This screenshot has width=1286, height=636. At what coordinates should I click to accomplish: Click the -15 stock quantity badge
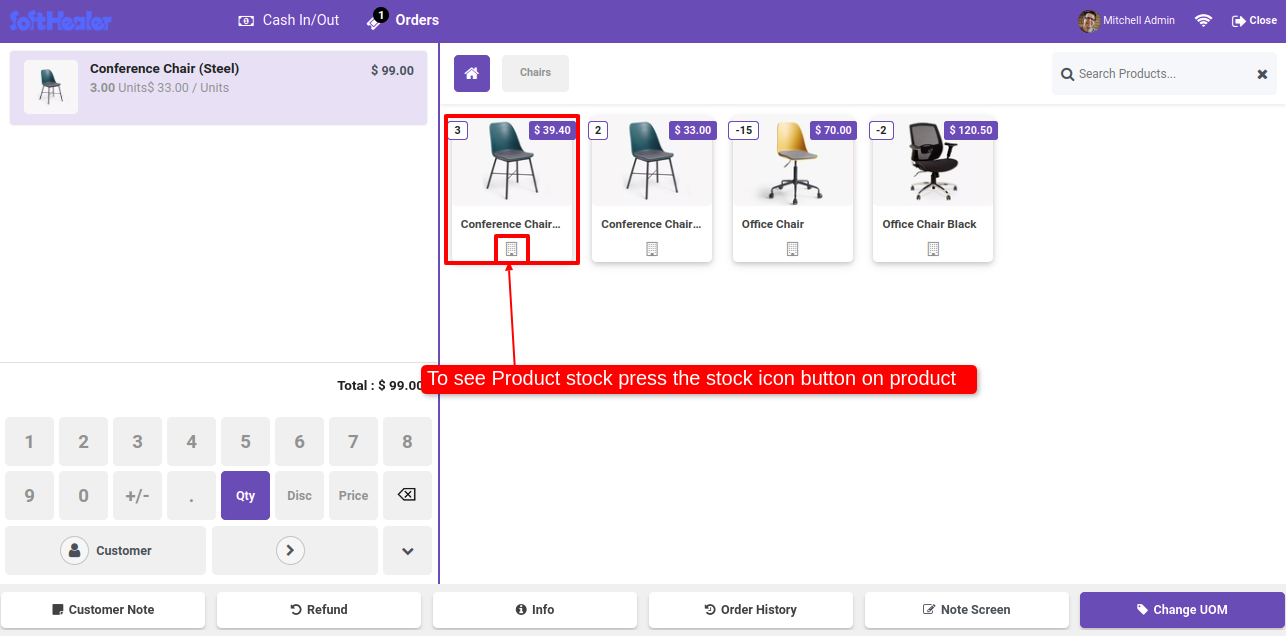[x=744, y=130]
